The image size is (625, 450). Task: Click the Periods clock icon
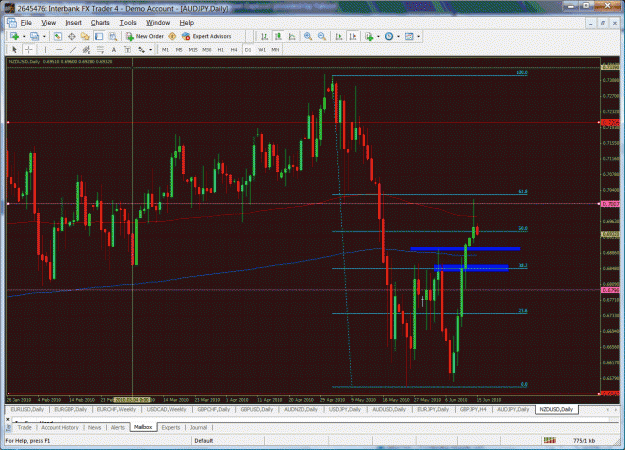[x=389, y=36]
